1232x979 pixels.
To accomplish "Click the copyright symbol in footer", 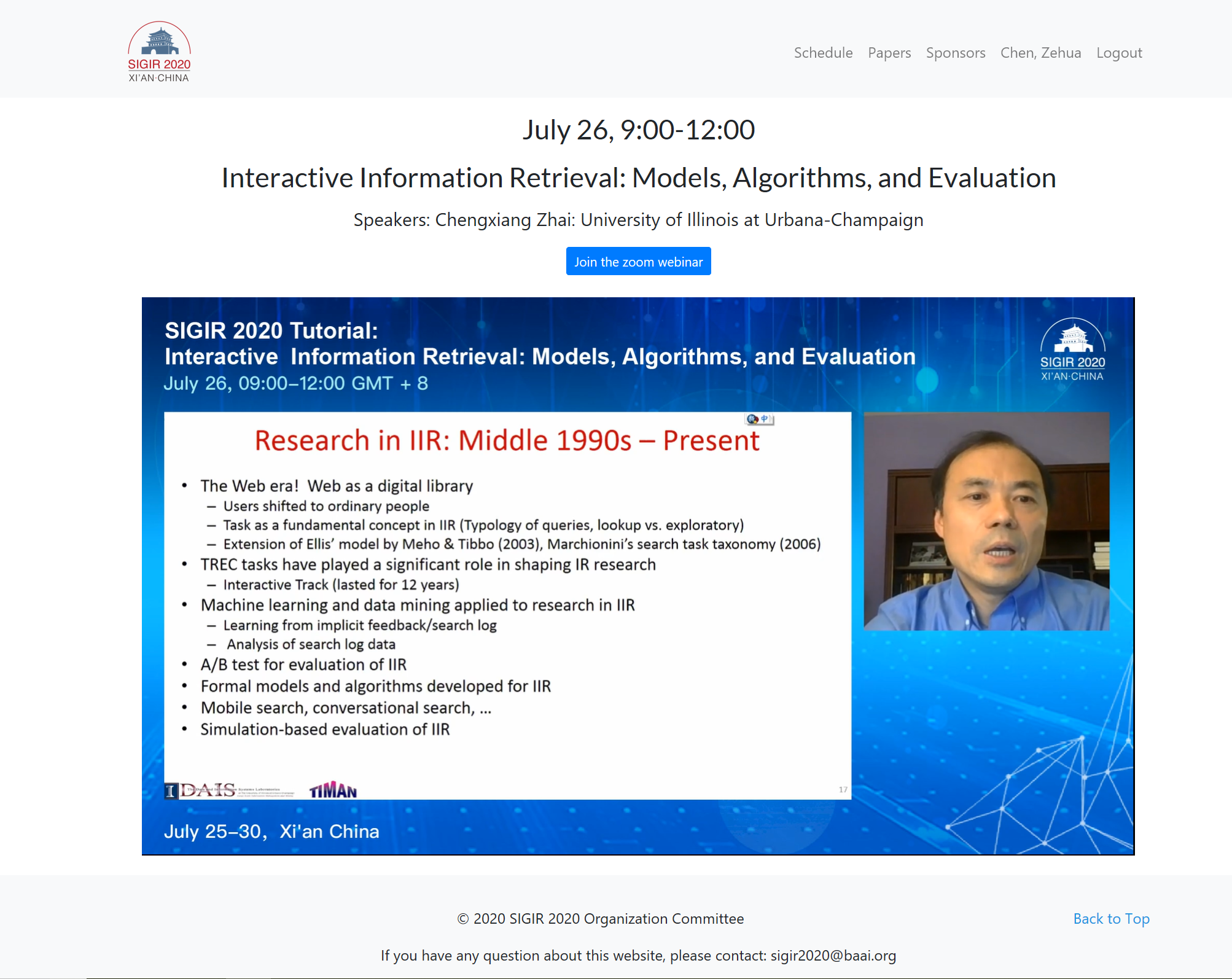I will coord(463,919).
